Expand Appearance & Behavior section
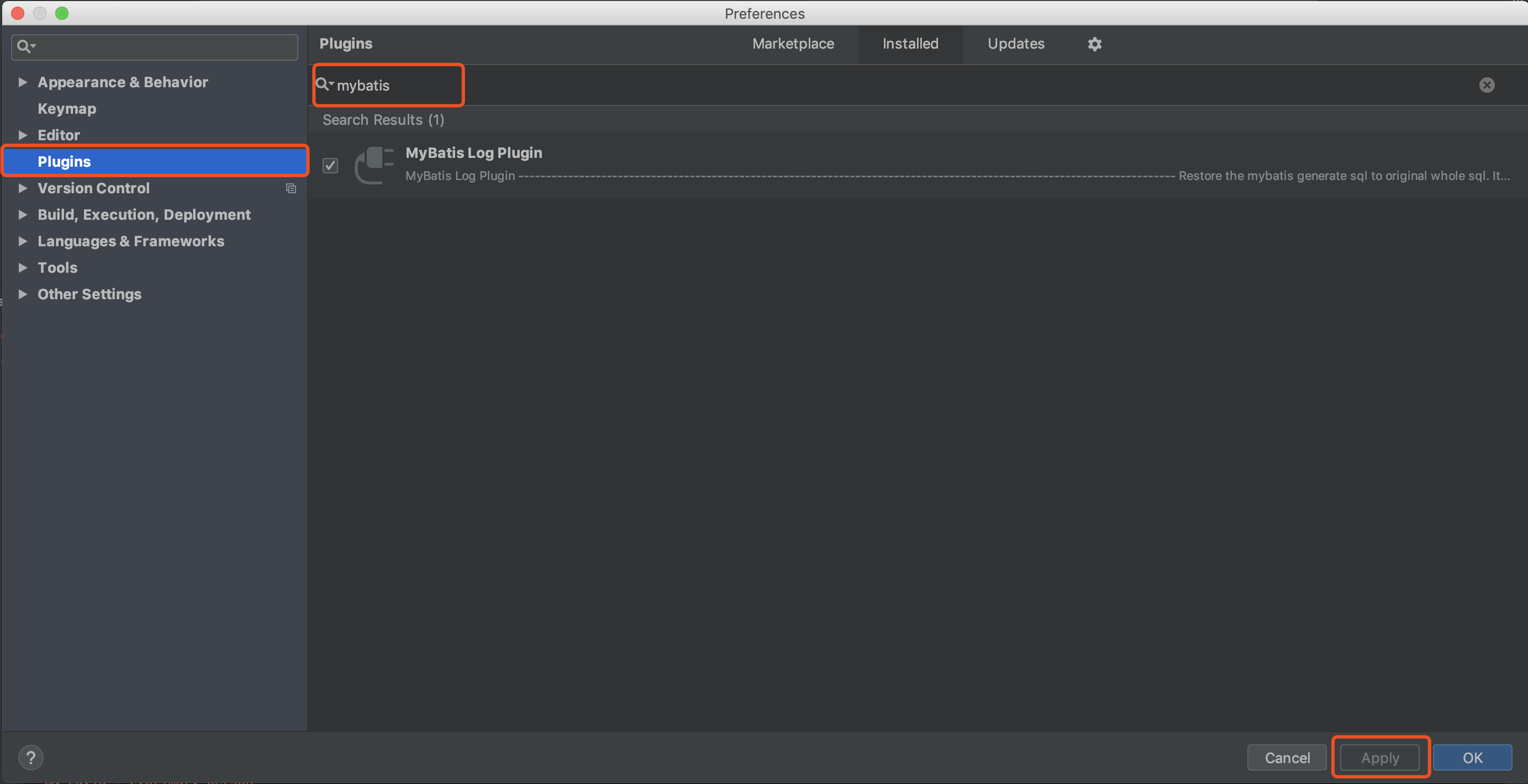Viewport: 1528px width, 784px height. 23,82
